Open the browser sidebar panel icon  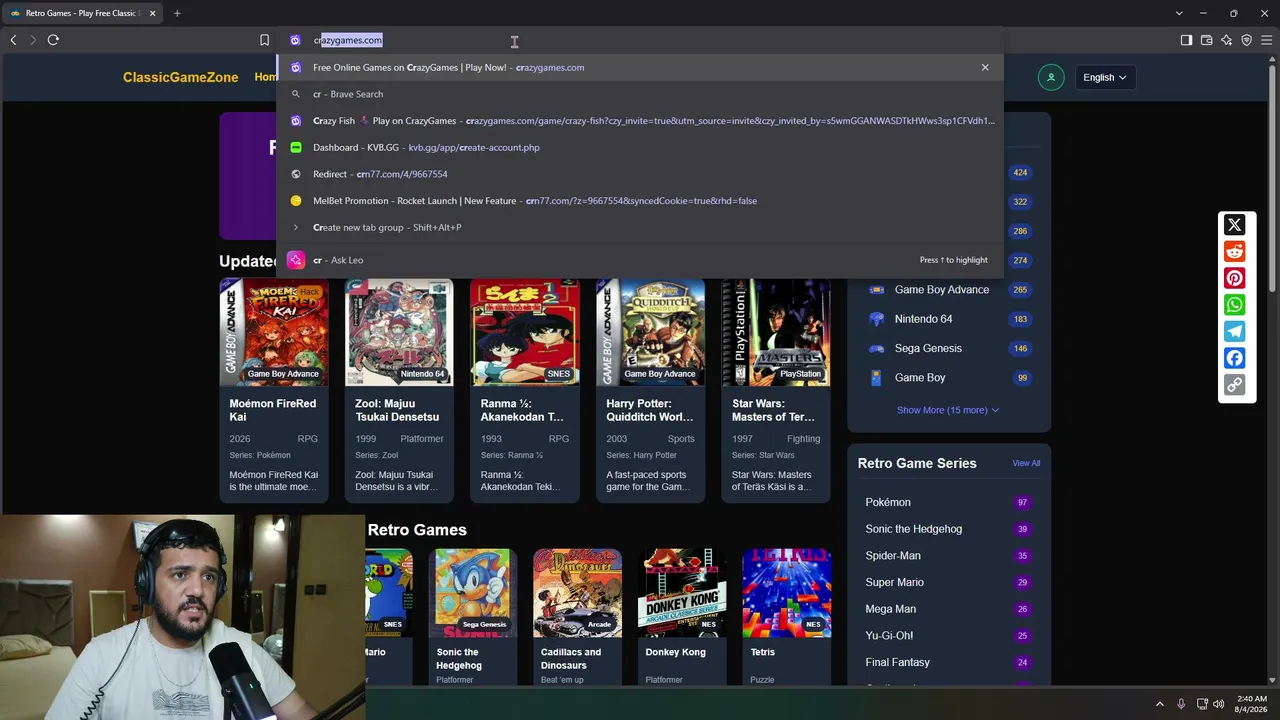point(1186,40)
